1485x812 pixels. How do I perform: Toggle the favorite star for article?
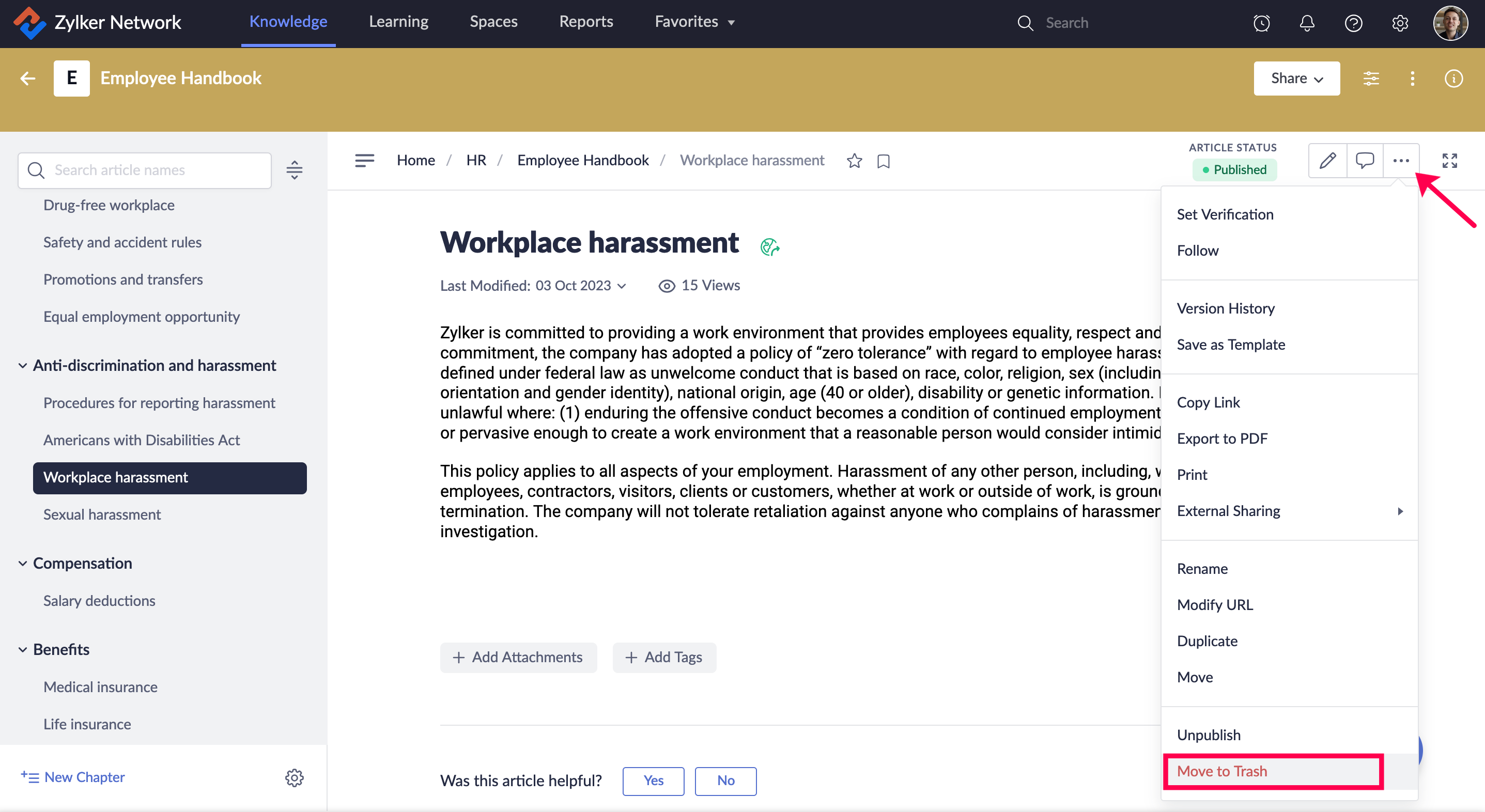point(854,161)
